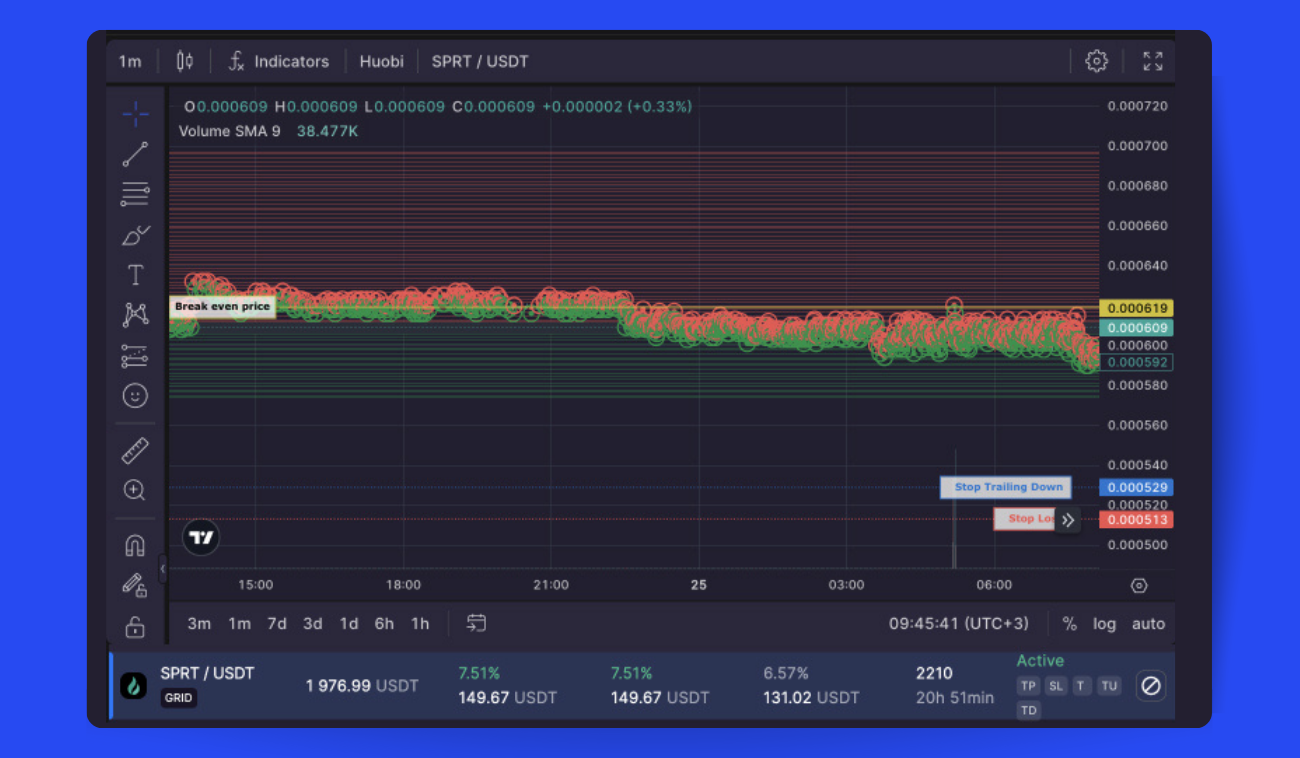The width and height of the screenshot is (1300, 758).
Task: Select the text annotation tool
Action: [x=136, y=275]
